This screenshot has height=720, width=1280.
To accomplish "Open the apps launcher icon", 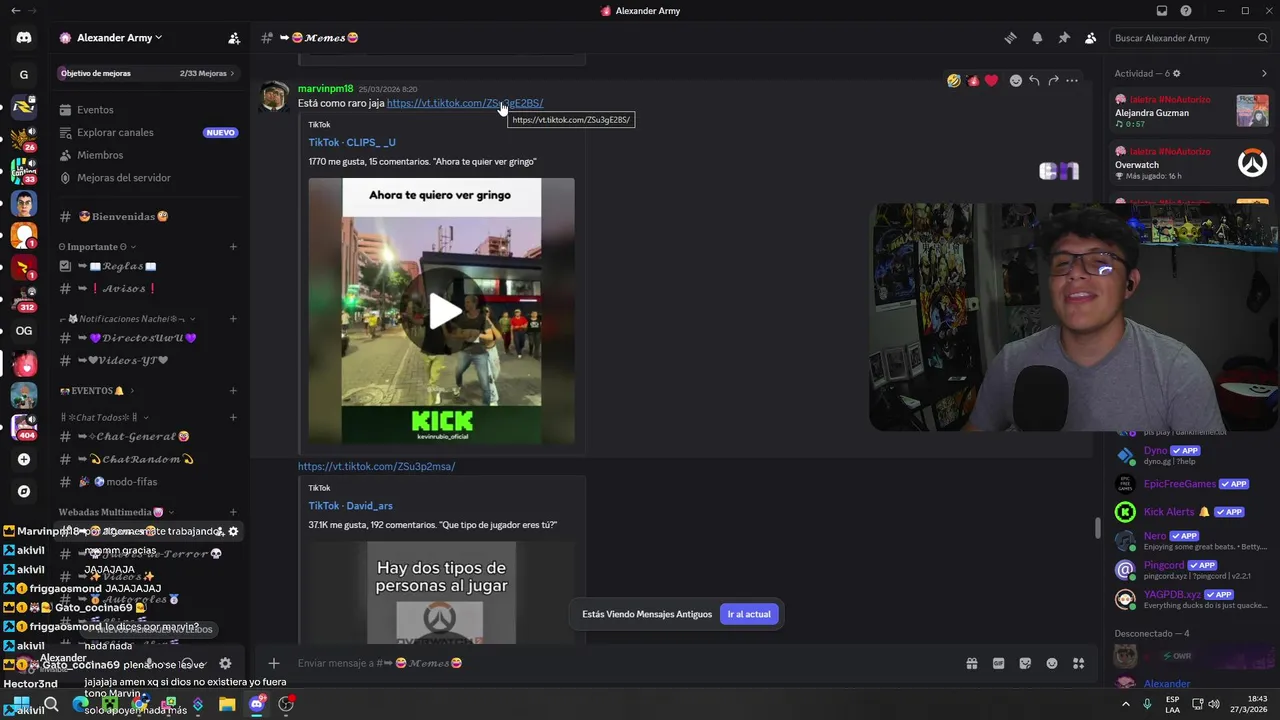I will tap(1079, 663).
